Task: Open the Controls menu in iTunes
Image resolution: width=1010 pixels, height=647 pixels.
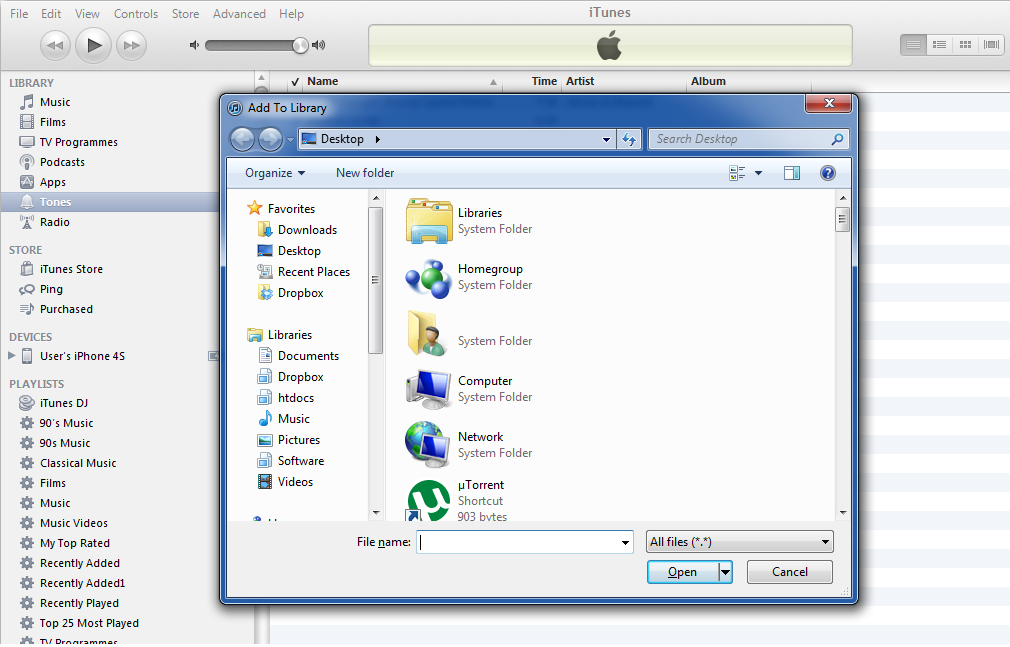Action: click(x=136, y=14)
